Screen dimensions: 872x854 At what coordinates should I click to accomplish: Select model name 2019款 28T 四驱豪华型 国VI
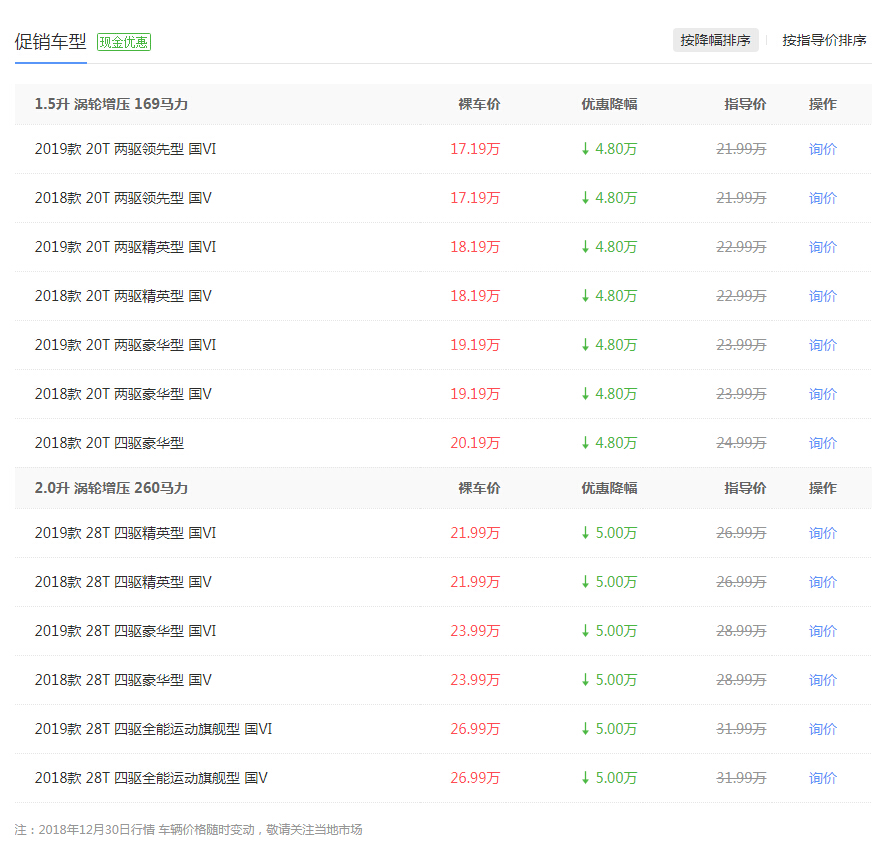coord(125,630)
